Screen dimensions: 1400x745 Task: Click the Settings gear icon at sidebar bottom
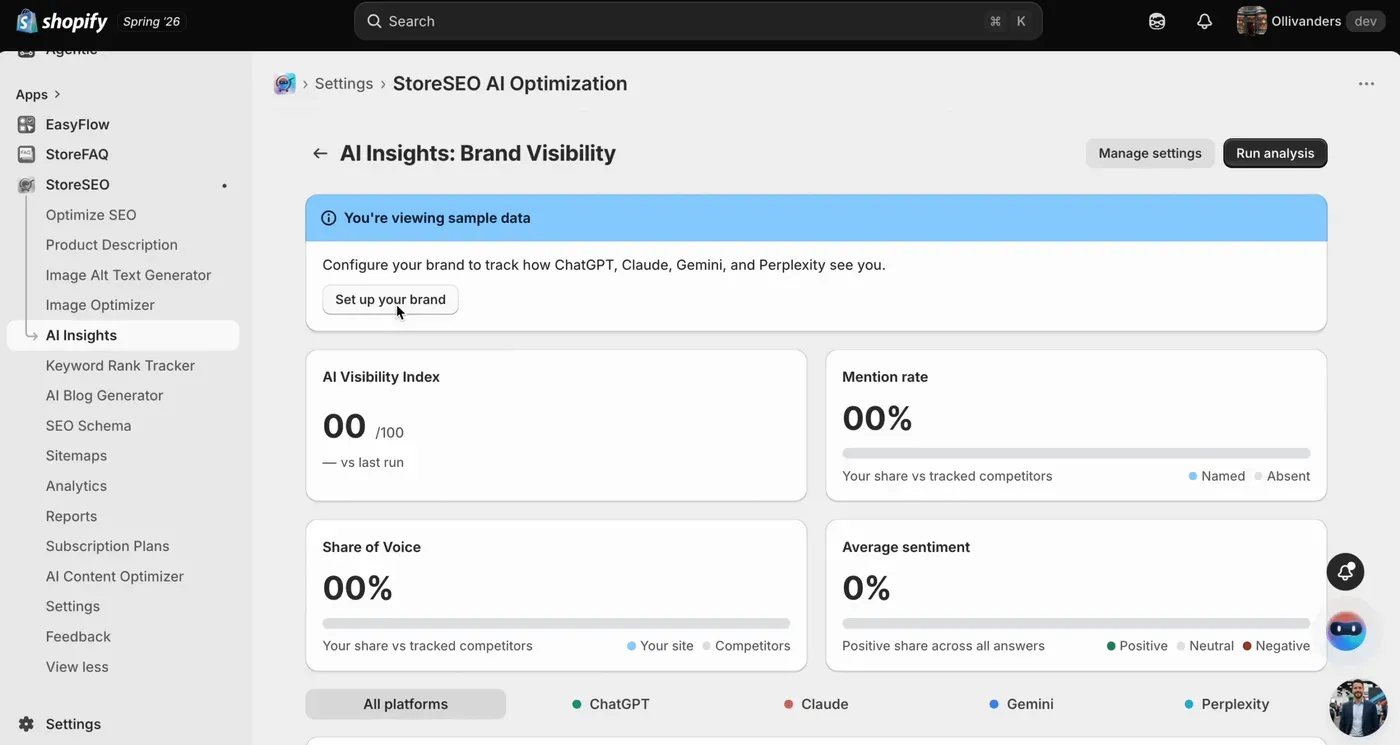click(26, 724)
